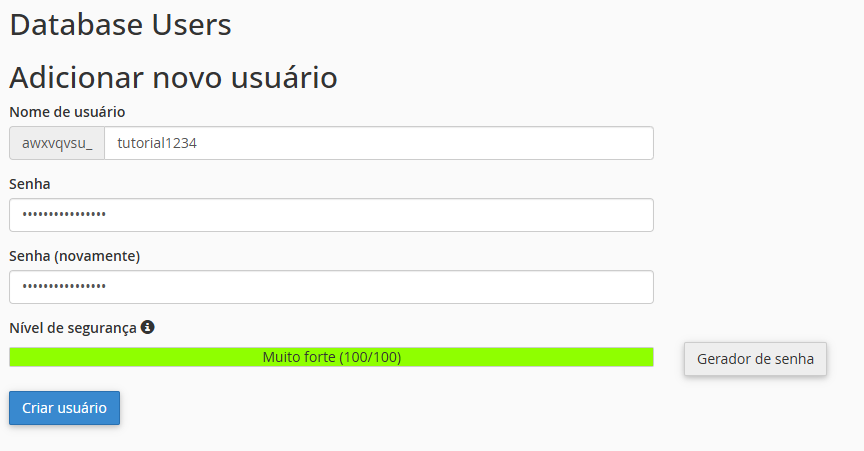Screen dimensions: 864x451
Task: Open the Gerador de senha password generator
Action: click(755, 358)
